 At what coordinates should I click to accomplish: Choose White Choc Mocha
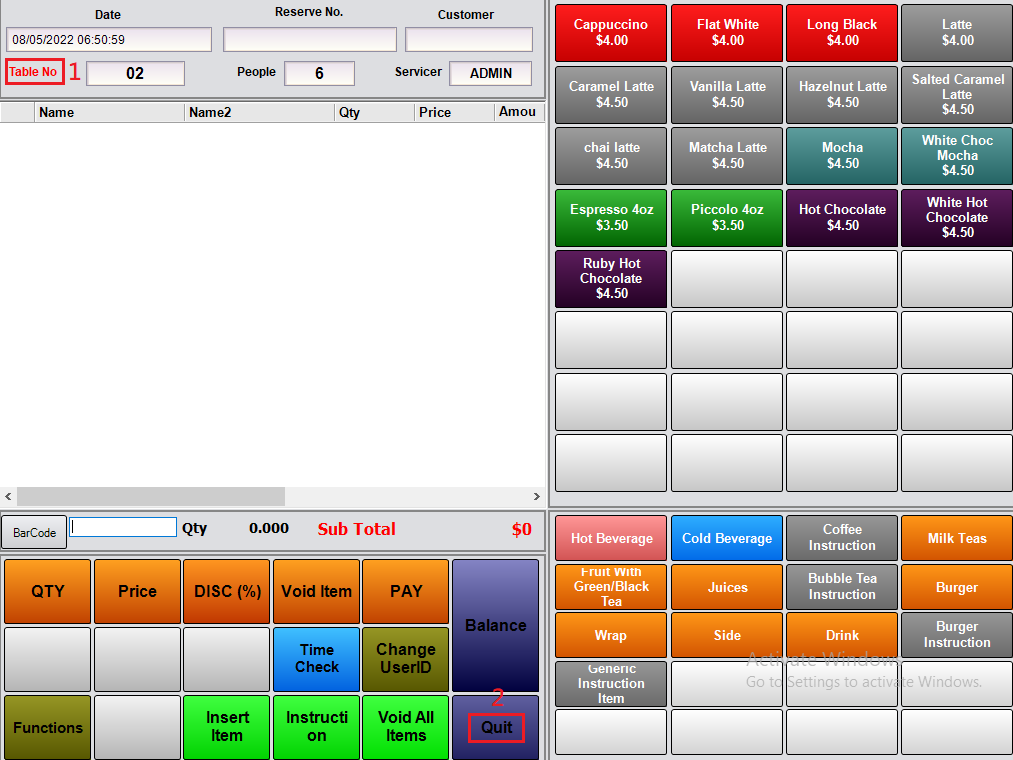(957, 156)
